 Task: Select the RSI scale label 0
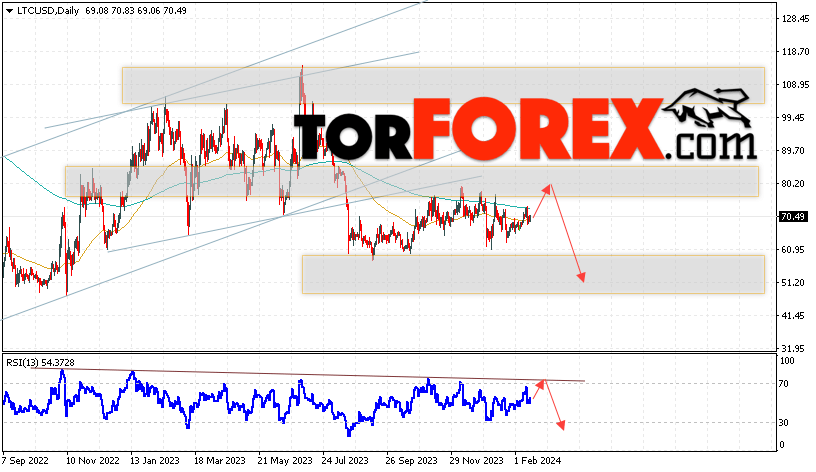tap(781, 445)
